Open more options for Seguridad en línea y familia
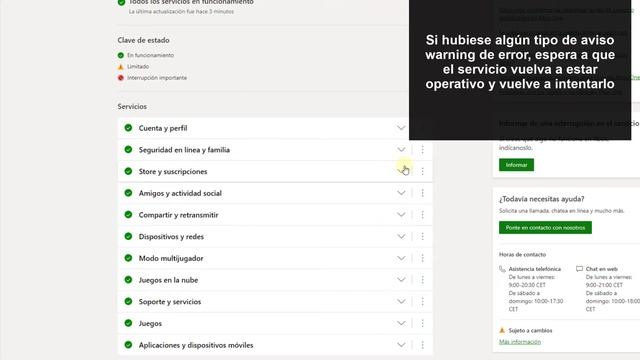 422,150
